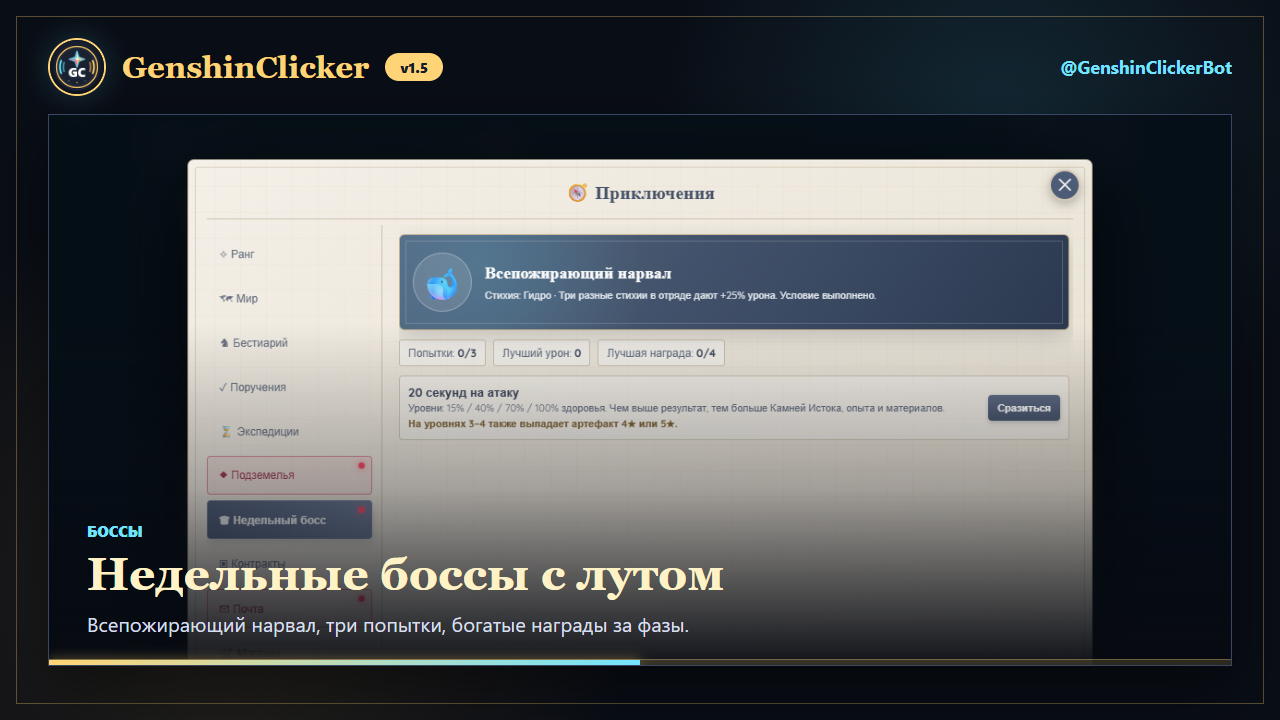Viewport: 1280px width, 720px height.
Task: Click the narwhal boss avatar icon
Action: point(442,282)
